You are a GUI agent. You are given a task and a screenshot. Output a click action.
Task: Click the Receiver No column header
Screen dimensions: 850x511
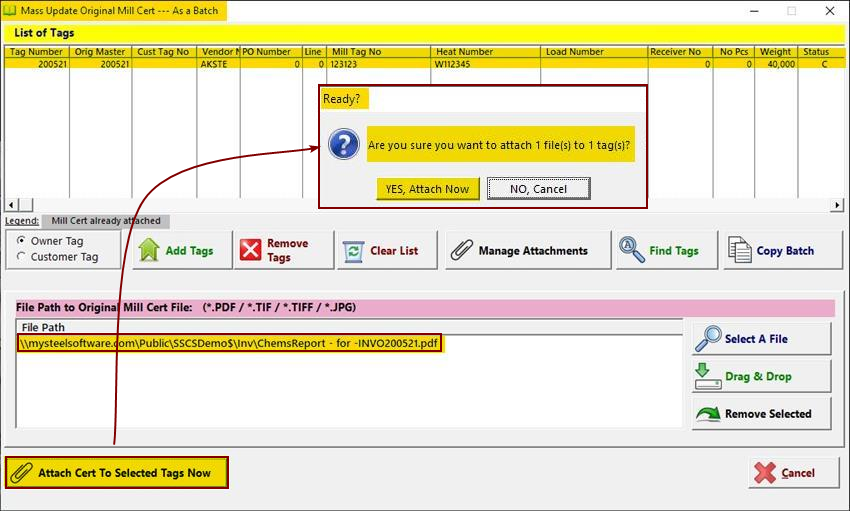(x=680, y=52)
